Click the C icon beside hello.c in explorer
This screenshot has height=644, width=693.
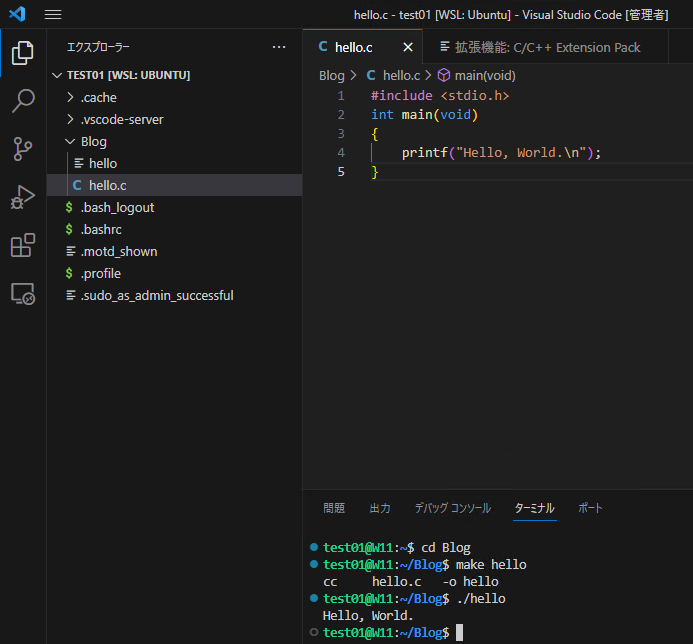[x=77, y=185]
